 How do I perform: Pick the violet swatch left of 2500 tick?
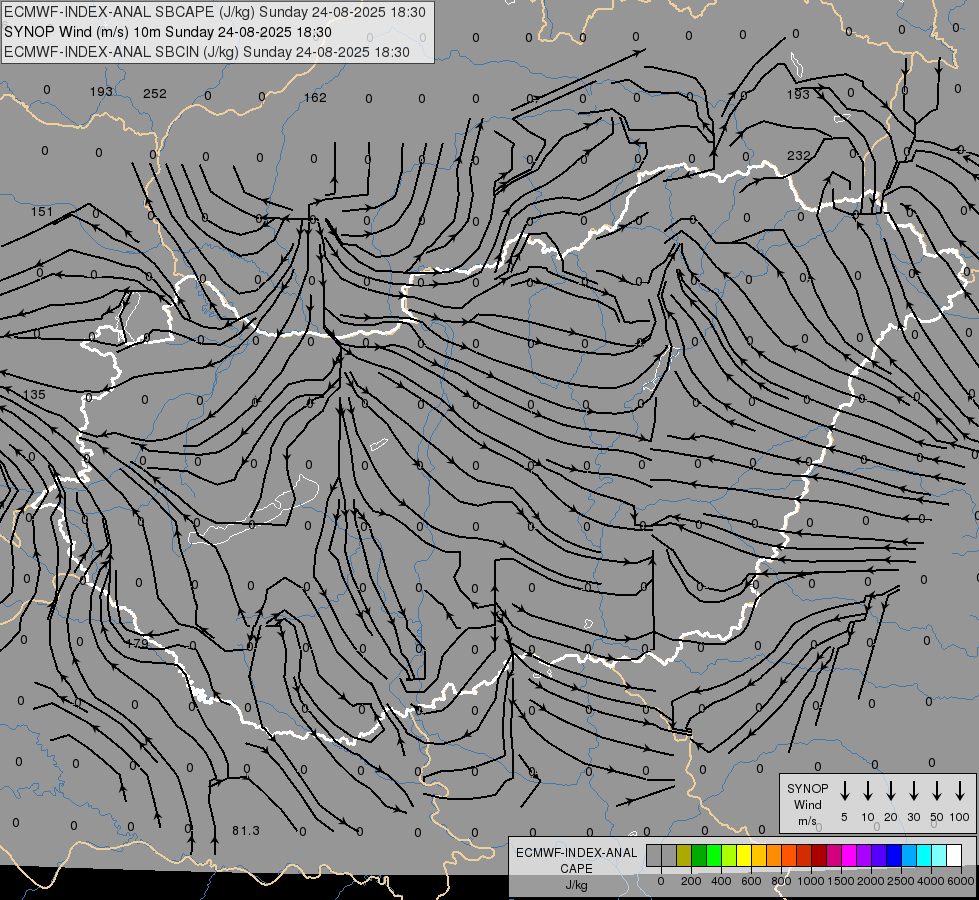pyautogui.click(x=878, y=855)
